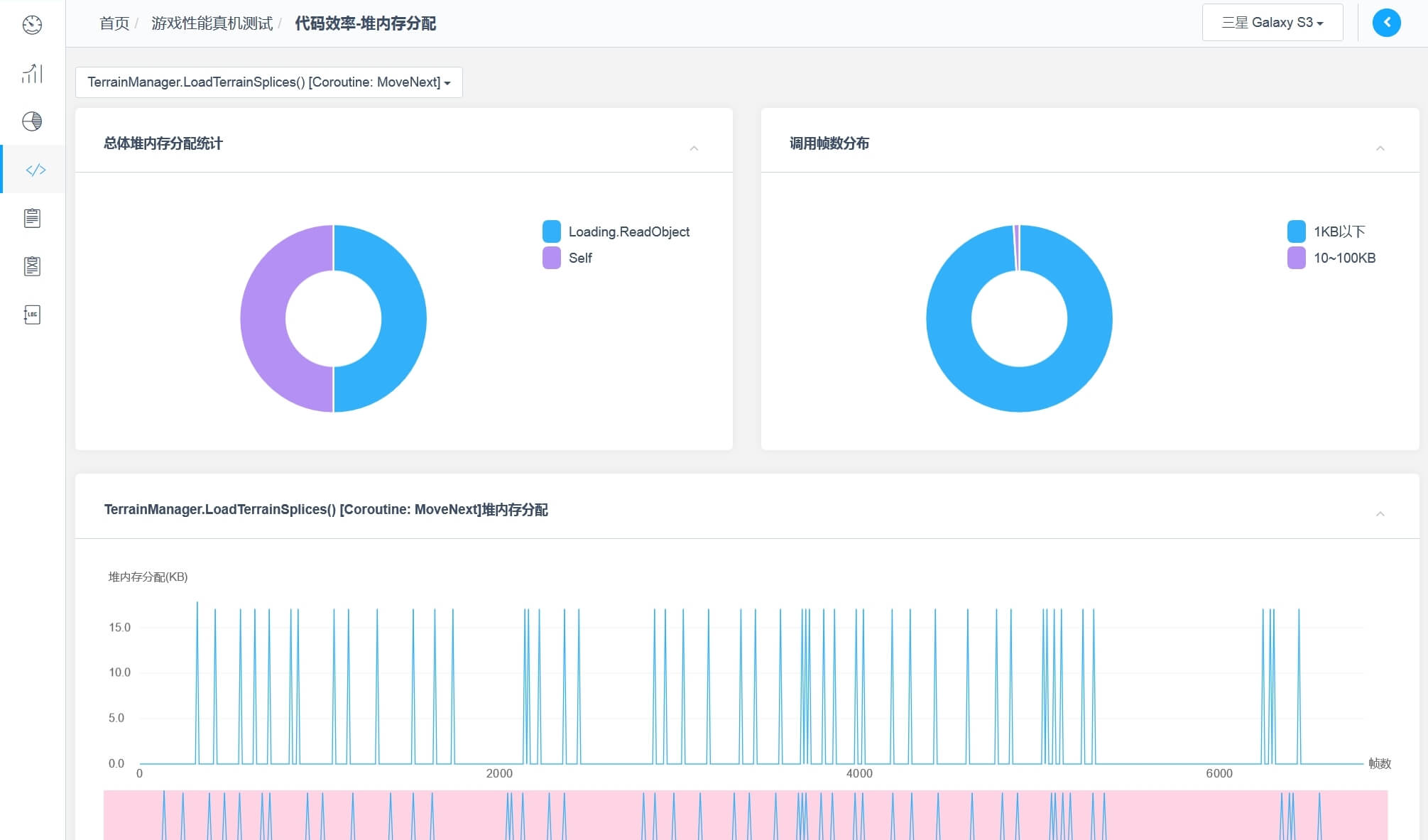
Task: Toggle the 10~100KB legend swatch
Action: [x=1296, y=258]
